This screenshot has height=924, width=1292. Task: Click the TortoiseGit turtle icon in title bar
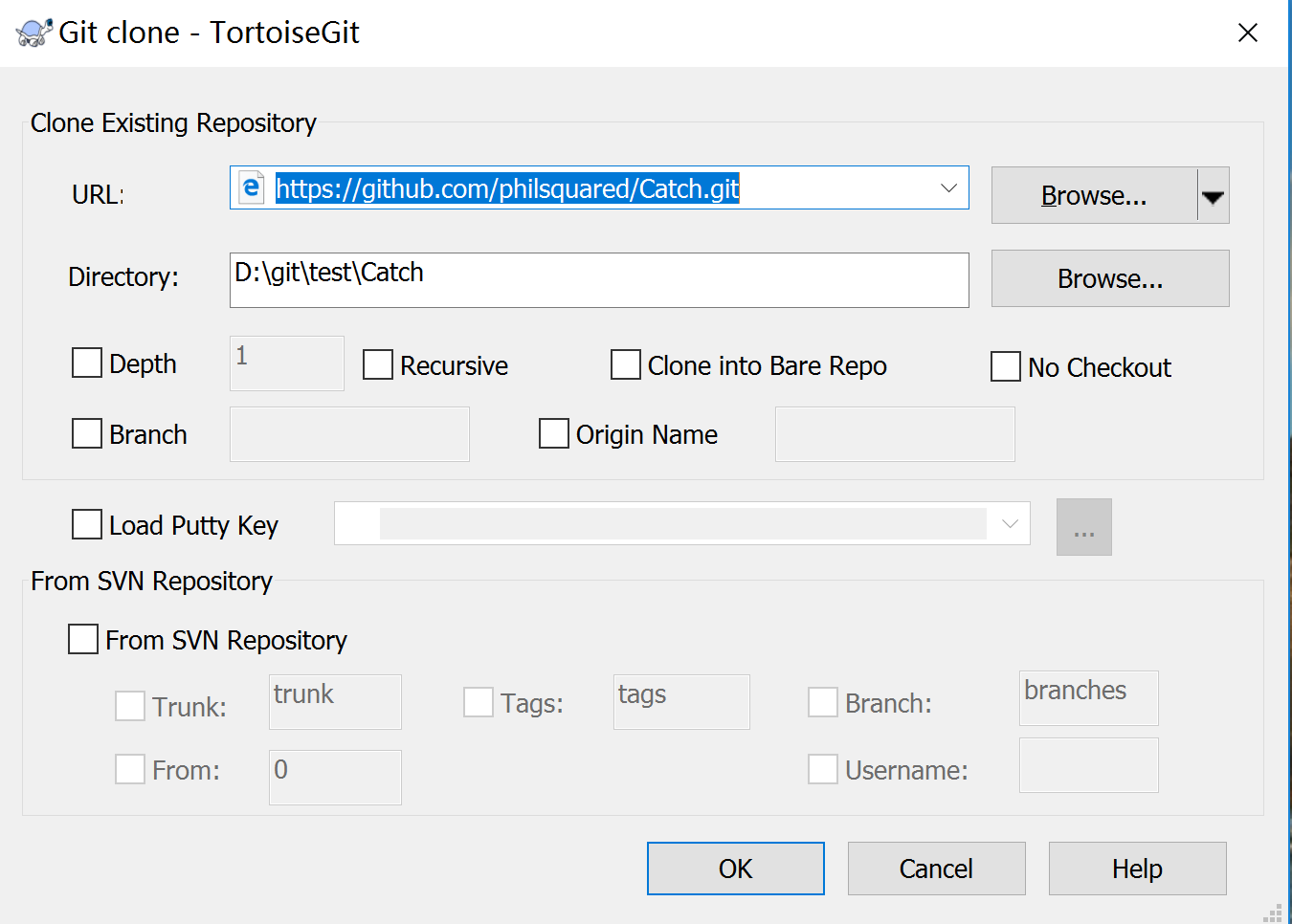click(34, 33)
